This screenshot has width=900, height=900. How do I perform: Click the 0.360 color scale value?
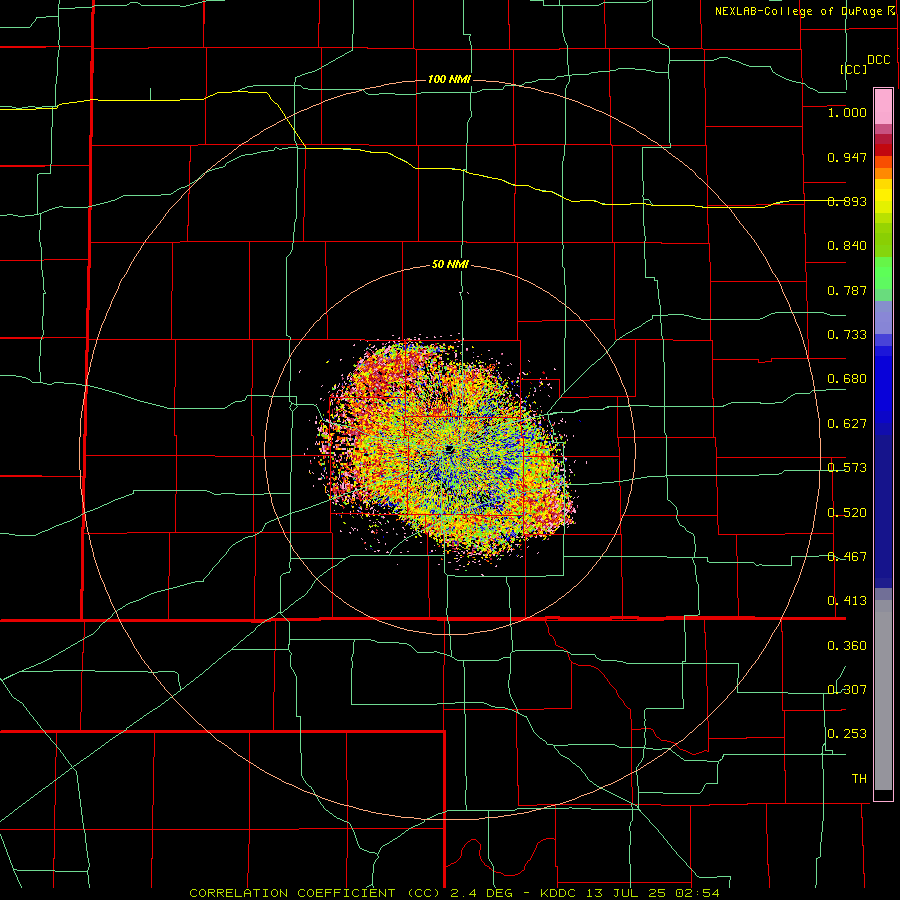847,646
